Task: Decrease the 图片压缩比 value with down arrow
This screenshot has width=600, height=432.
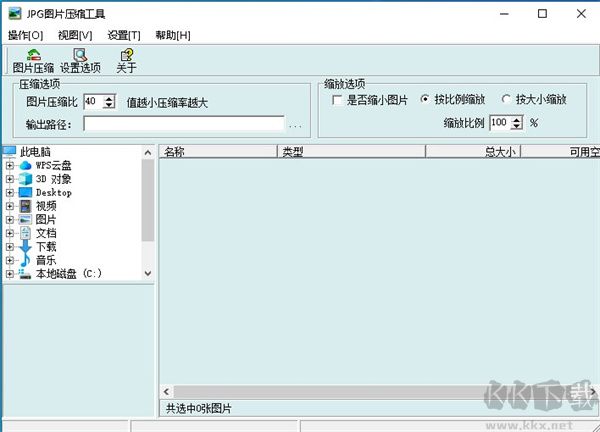Action: (109, 105)
